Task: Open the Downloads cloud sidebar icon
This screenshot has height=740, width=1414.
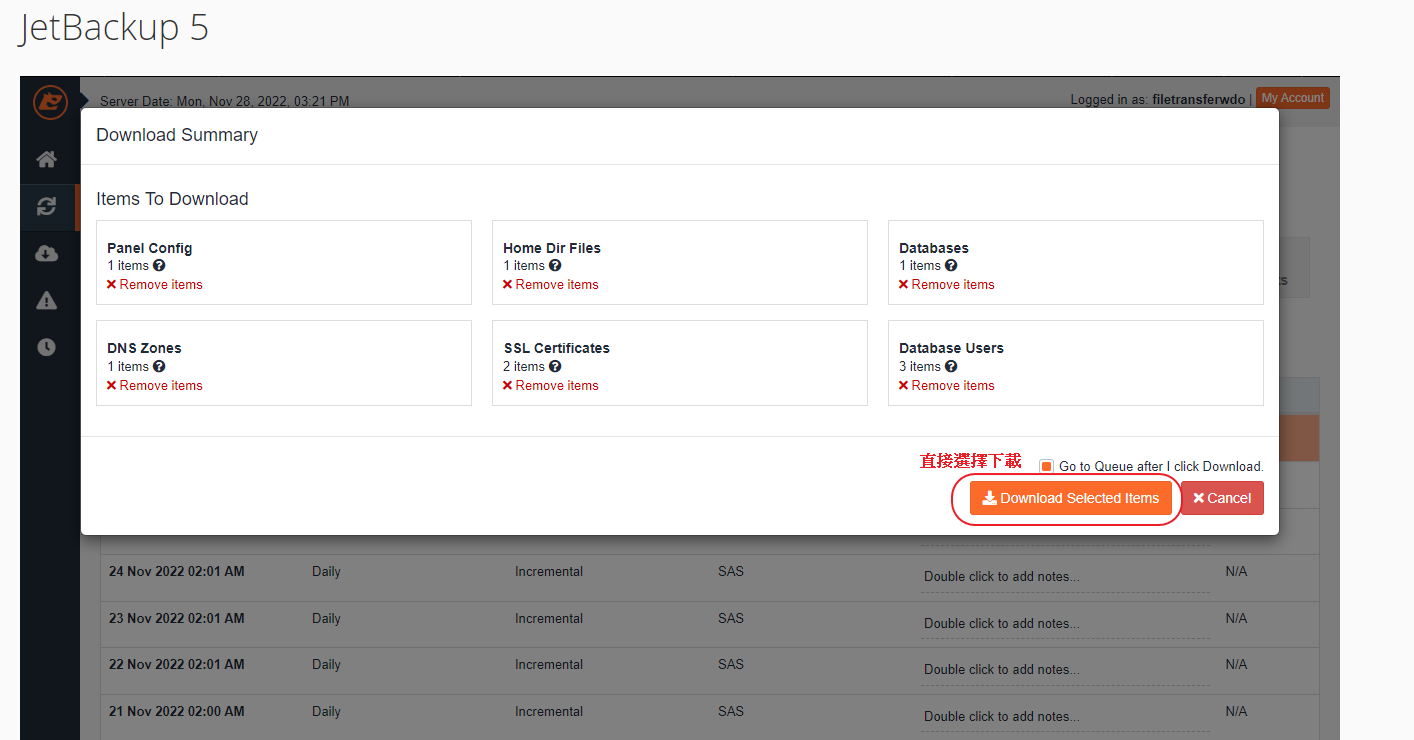Action: click(x=47, y=254)
